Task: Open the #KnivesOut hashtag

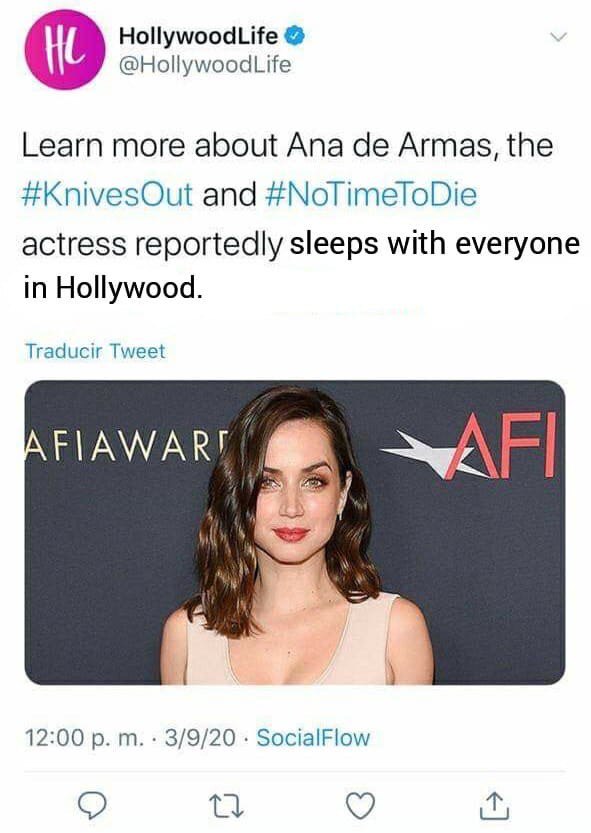Action: [107, 194]
